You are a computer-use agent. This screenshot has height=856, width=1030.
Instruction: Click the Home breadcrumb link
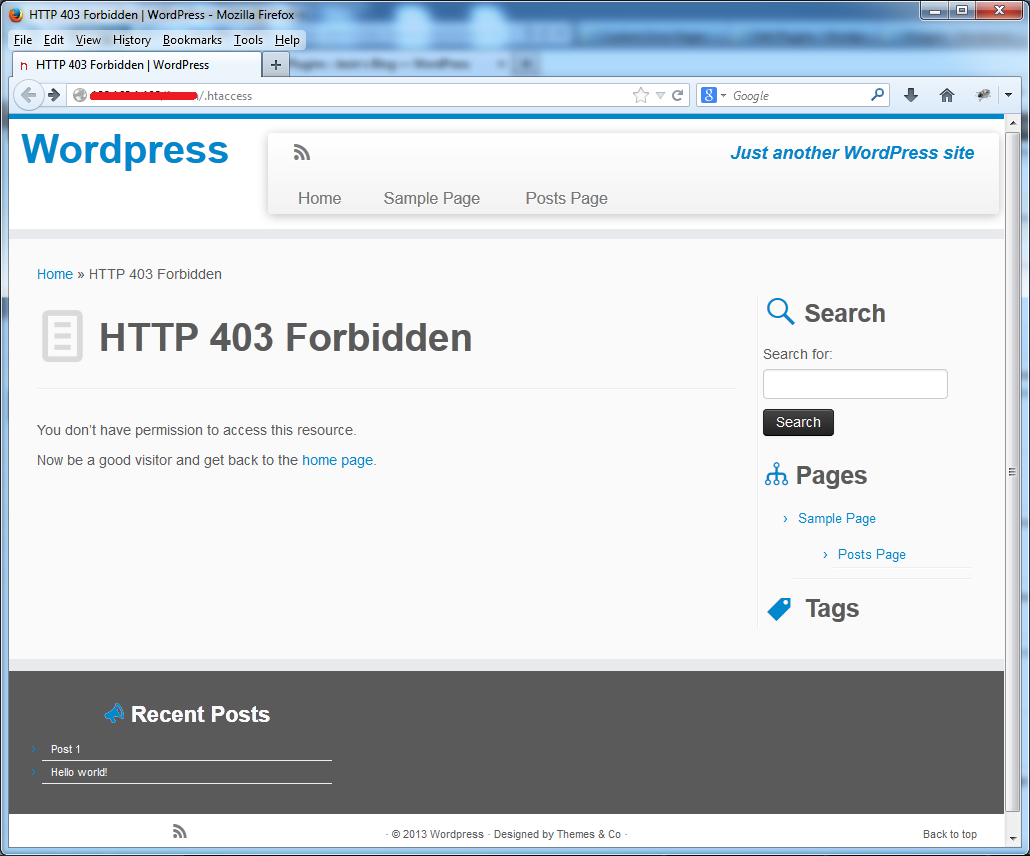click(55, 274)
